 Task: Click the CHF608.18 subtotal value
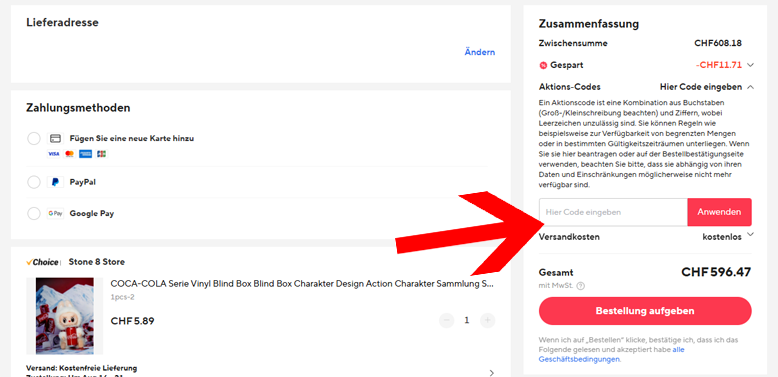718,43
